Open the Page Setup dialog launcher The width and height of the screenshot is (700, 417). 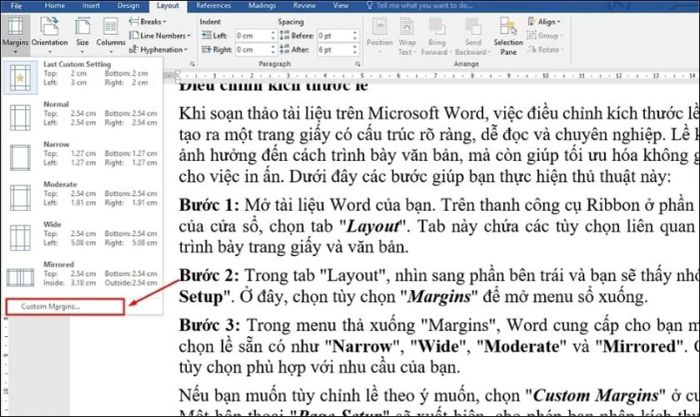pos(192,64)
